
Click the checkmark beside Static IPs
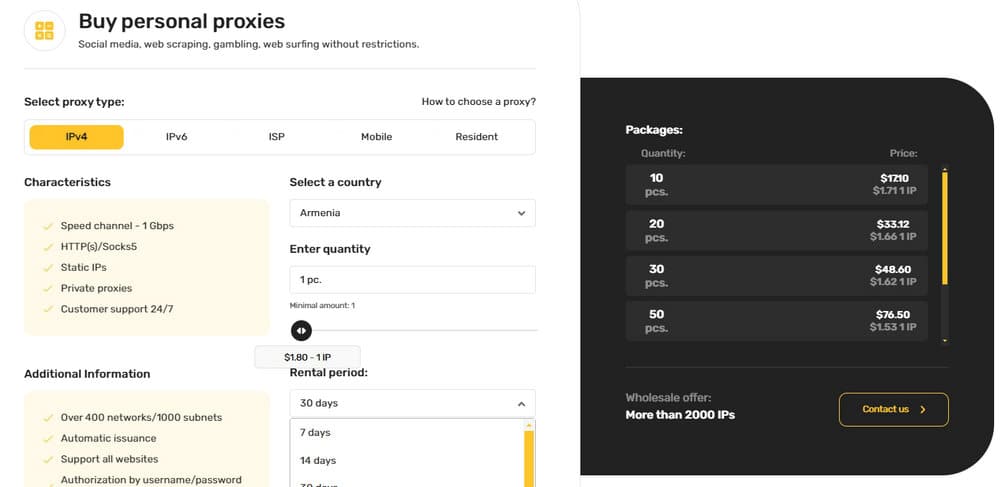coord(47,268)
